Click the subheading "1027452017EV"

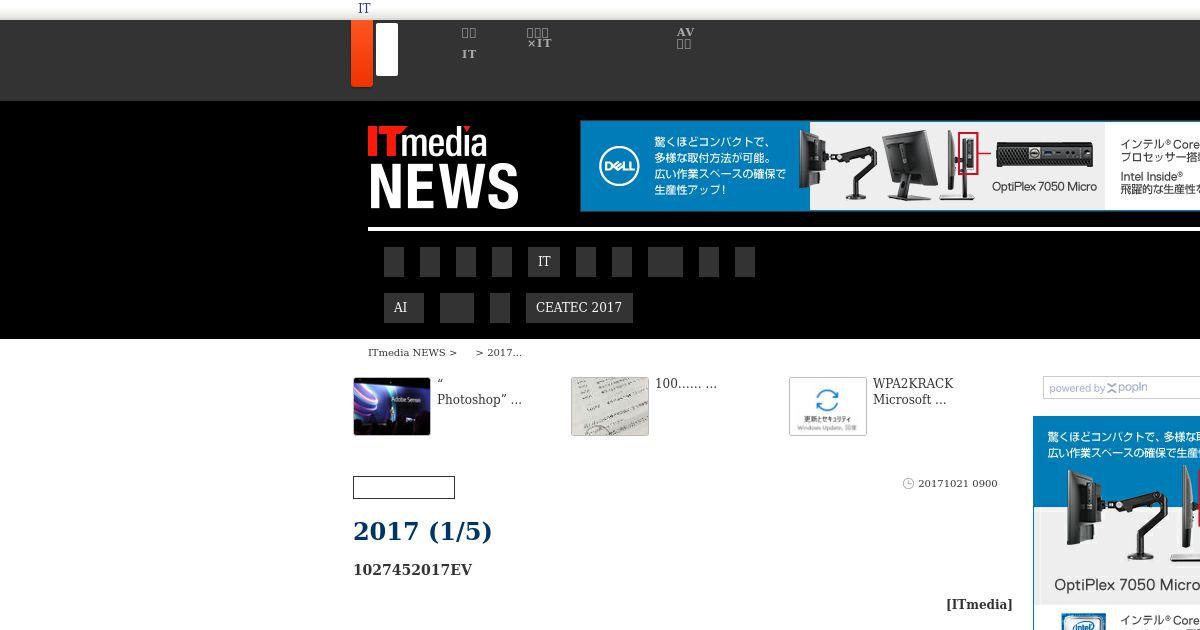click(x=412, y=570)
